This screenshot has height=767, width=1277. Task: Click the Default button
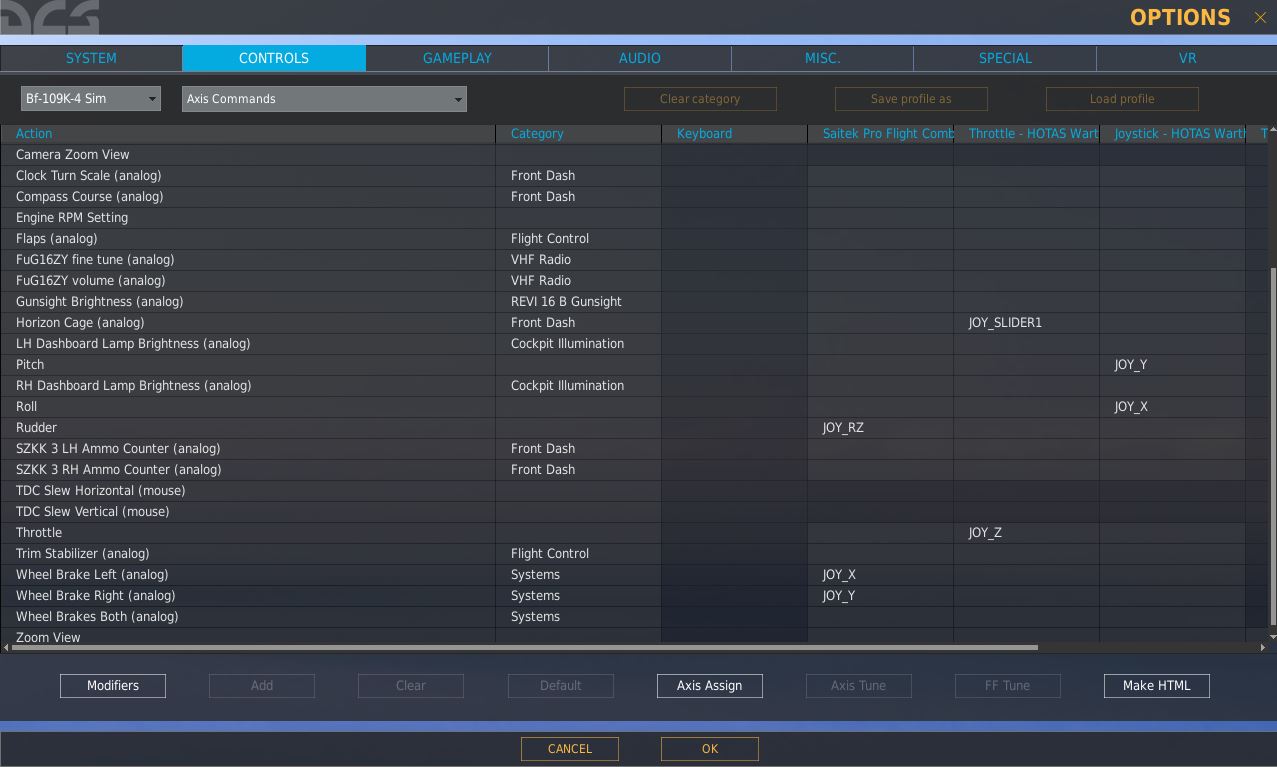click(560, 685)
